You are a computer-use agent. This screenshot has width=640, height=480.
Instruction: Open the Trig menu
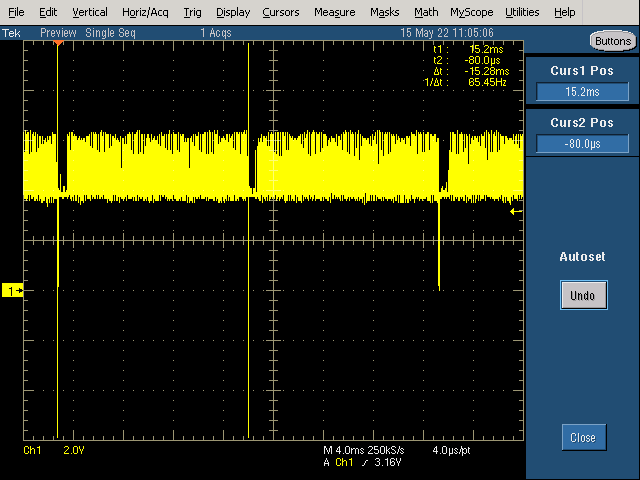click(x=192, y=12)
